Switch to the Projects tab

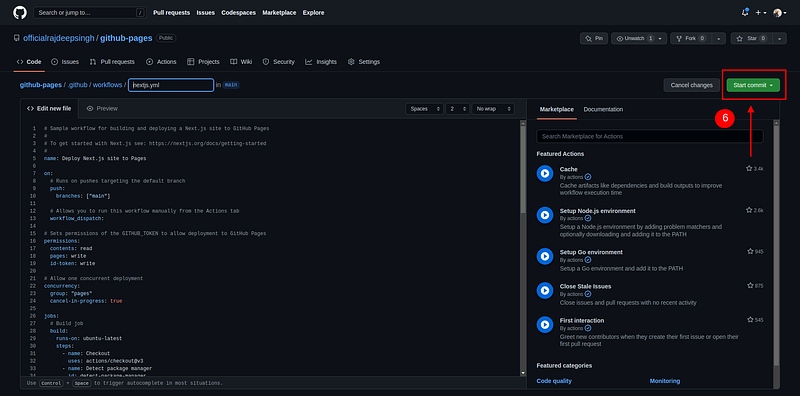point(203,62)
